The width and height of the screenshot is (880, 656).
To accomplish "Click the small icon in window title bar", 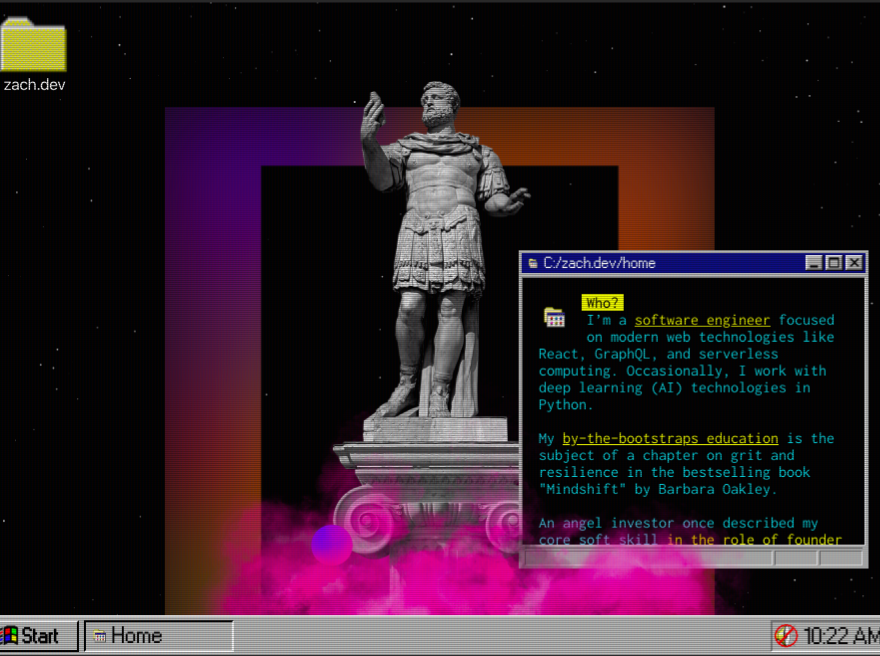I will click(x=531, y=263).
